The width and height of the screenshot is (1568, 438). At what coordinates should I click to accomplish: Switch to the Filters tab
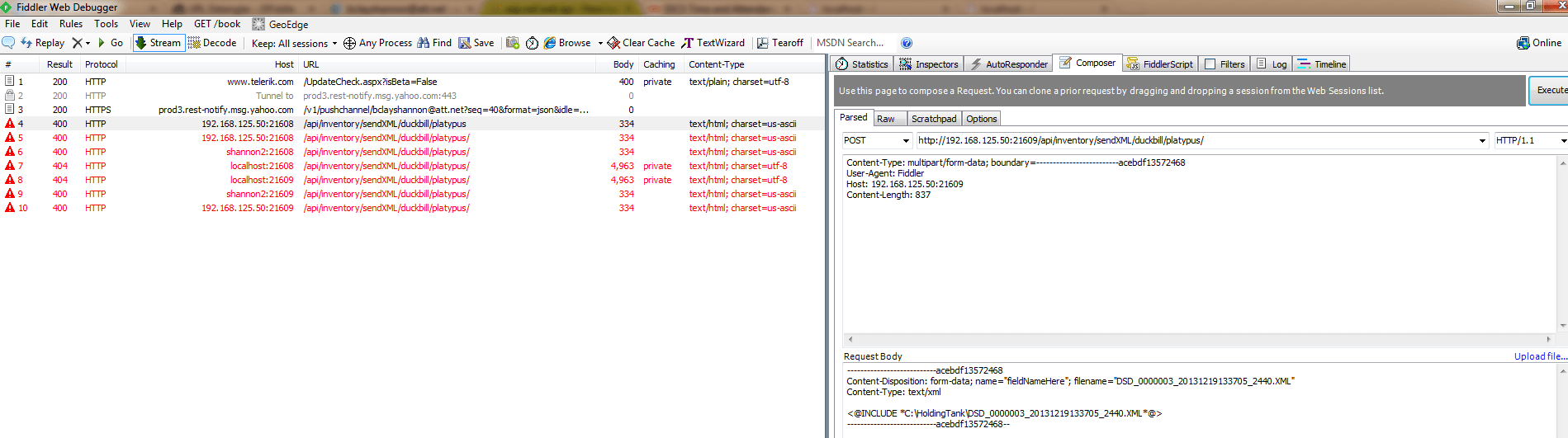[1225, 64]
